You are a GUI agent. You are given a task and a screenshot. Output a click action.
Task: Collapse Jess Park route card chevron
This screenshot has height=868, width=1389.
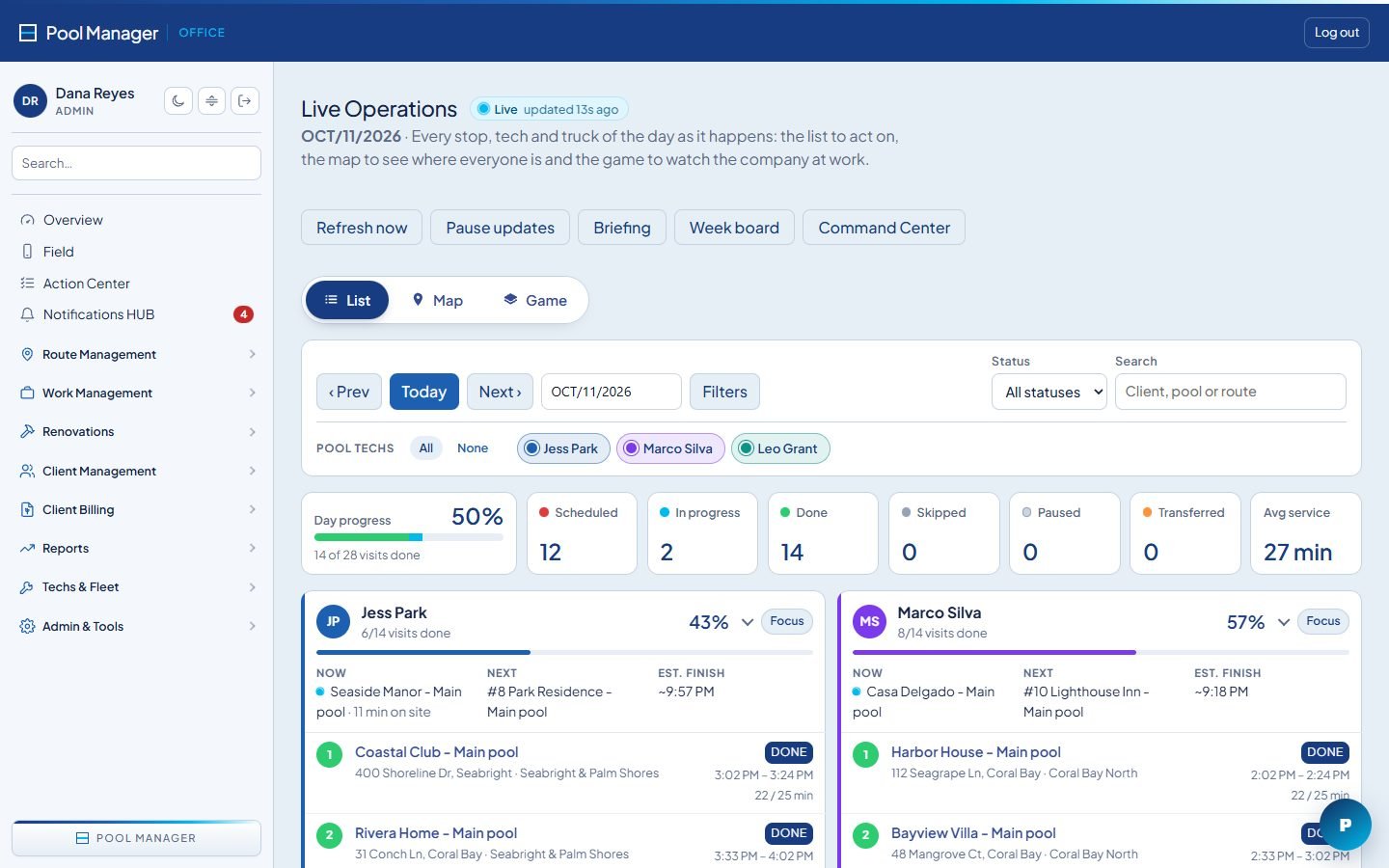[748, 622]
